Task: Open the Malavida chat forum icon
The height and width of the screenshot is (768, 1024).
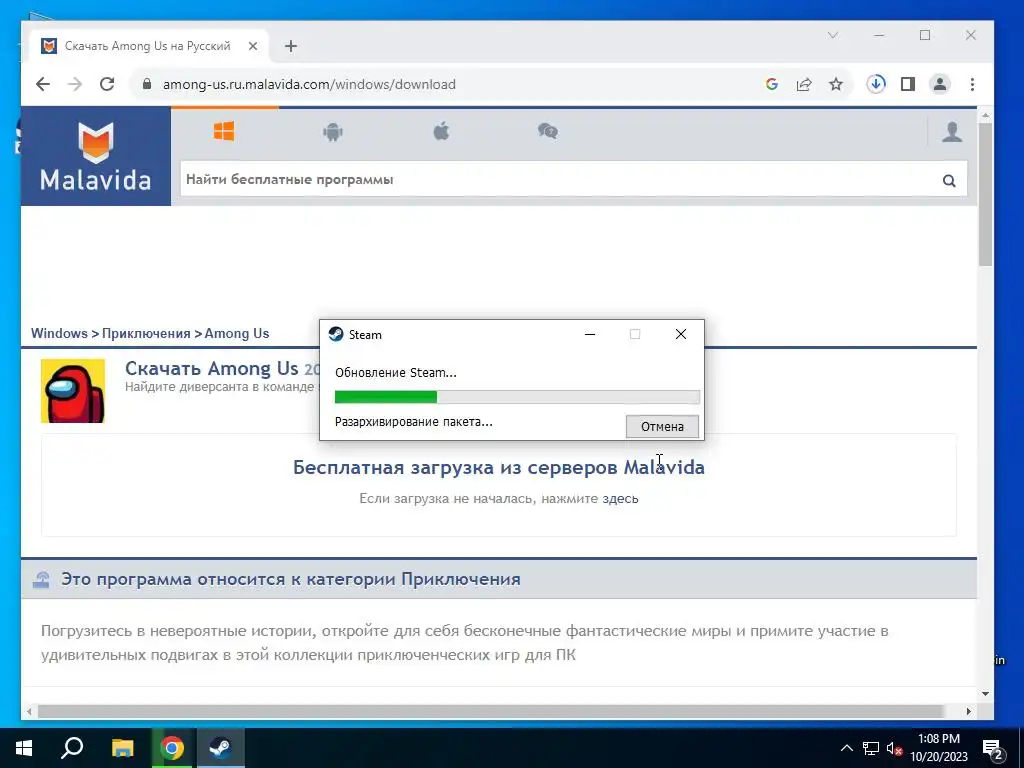Action: point(547,131)
